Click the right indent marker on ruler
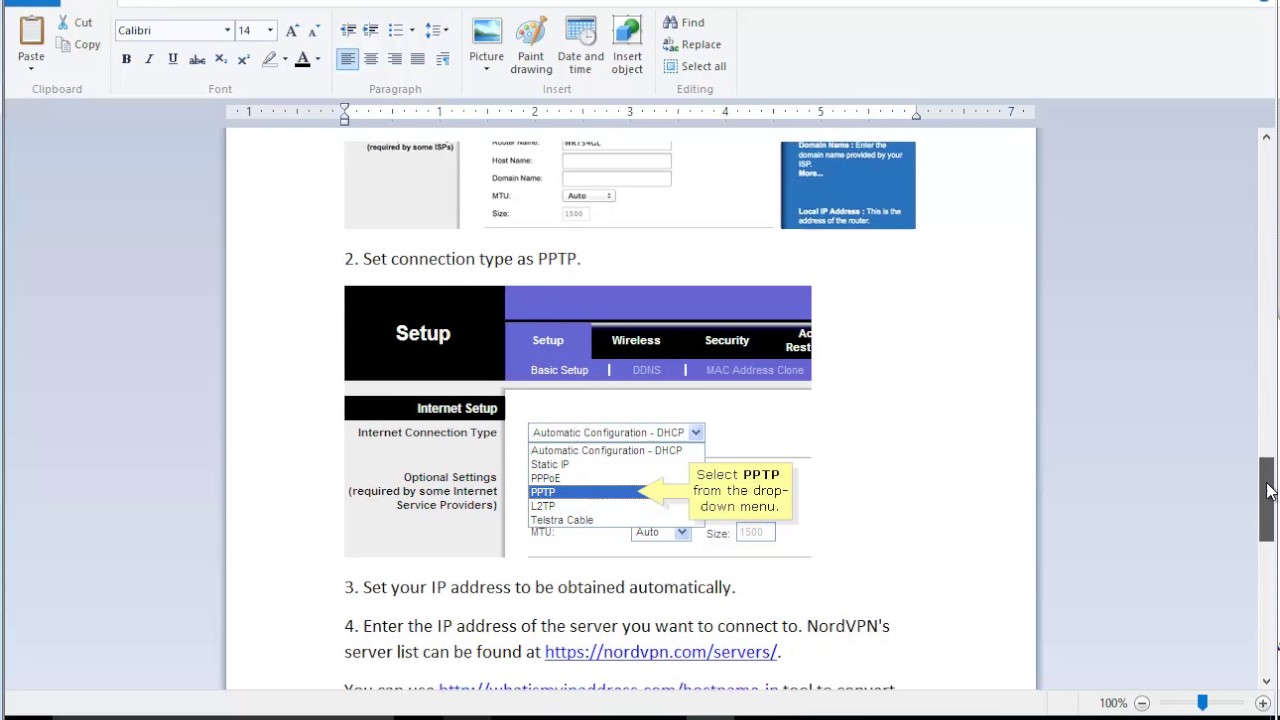The image size is (1280, 720). coord(915,116)
